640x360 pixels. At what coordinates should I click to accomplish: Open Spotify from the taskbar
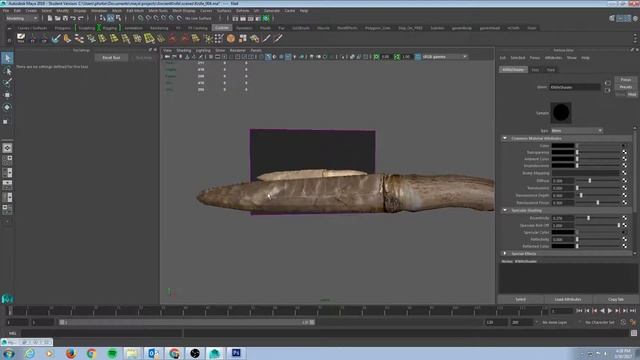coord(112,353)
